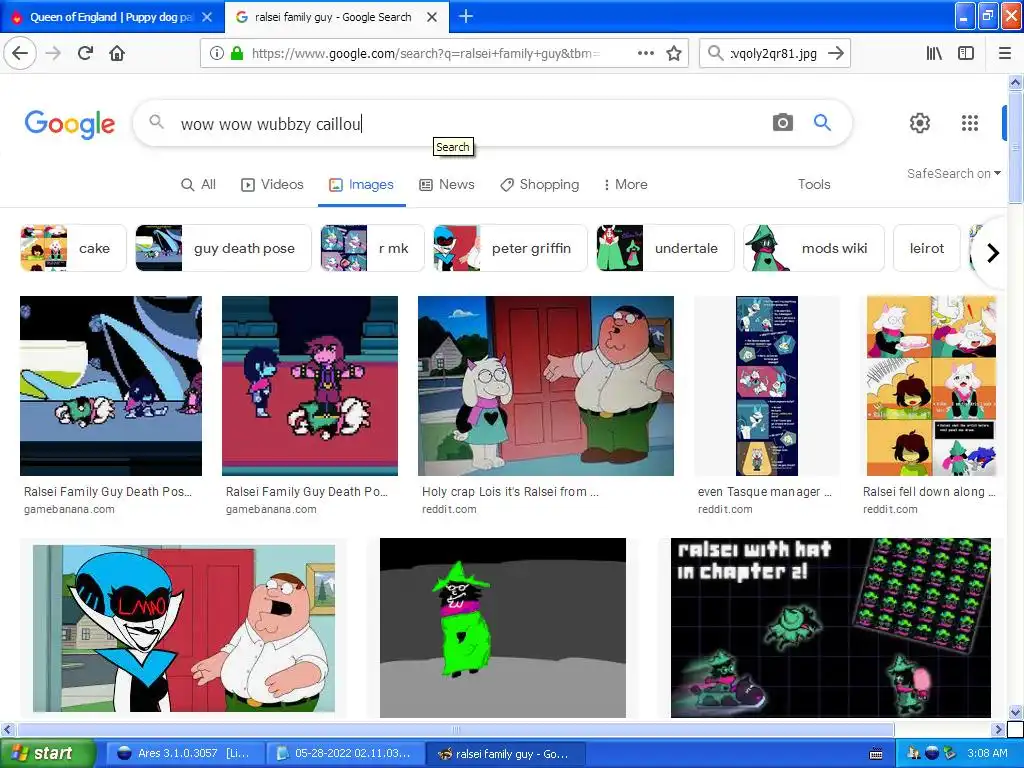1024x768 pixels.
Task: Bookmark this page with the star icon
Action: (x=674, y=54)
